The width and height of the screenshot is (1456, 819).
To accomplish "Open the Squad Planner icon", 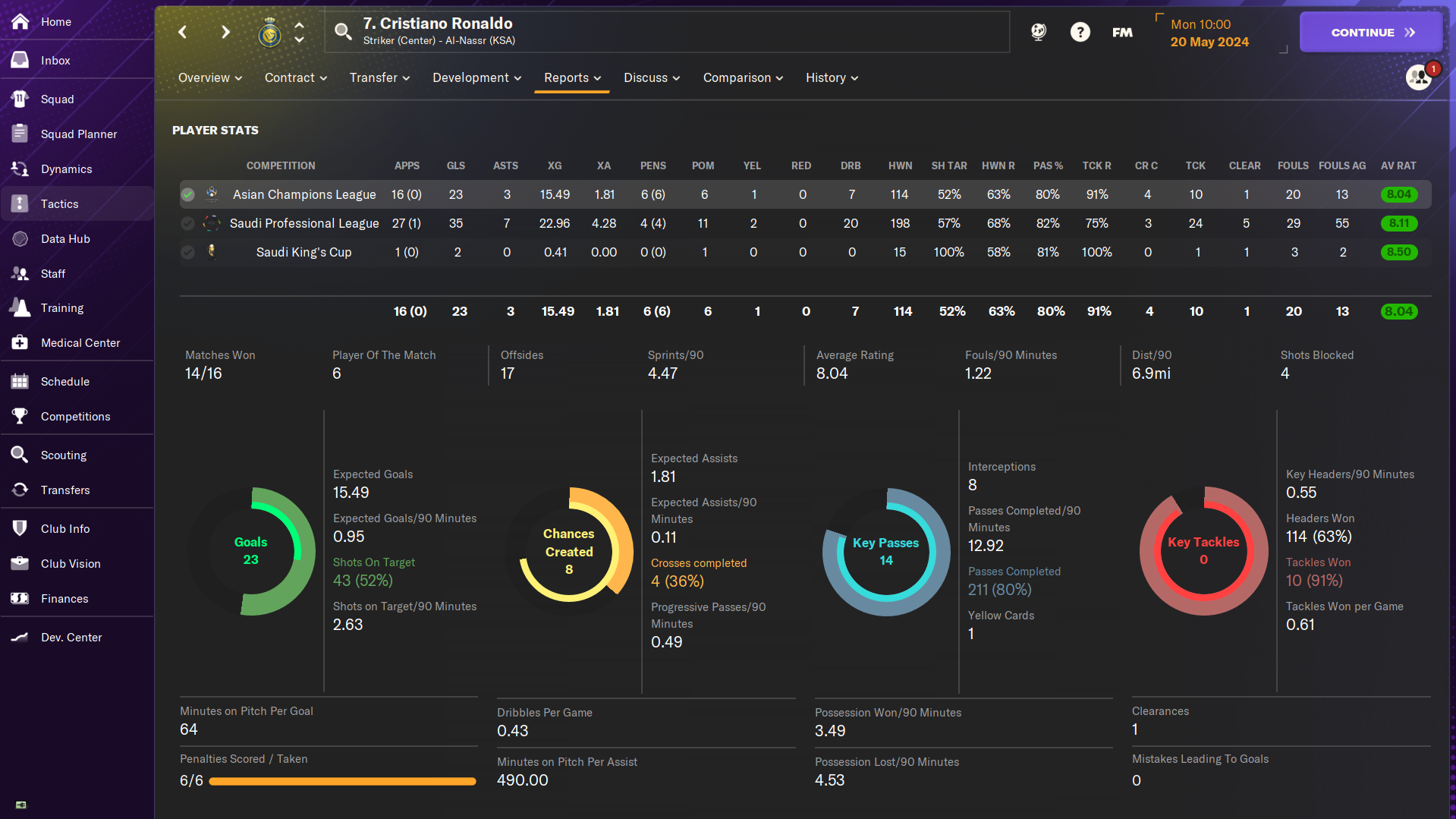I will [20, 134].
